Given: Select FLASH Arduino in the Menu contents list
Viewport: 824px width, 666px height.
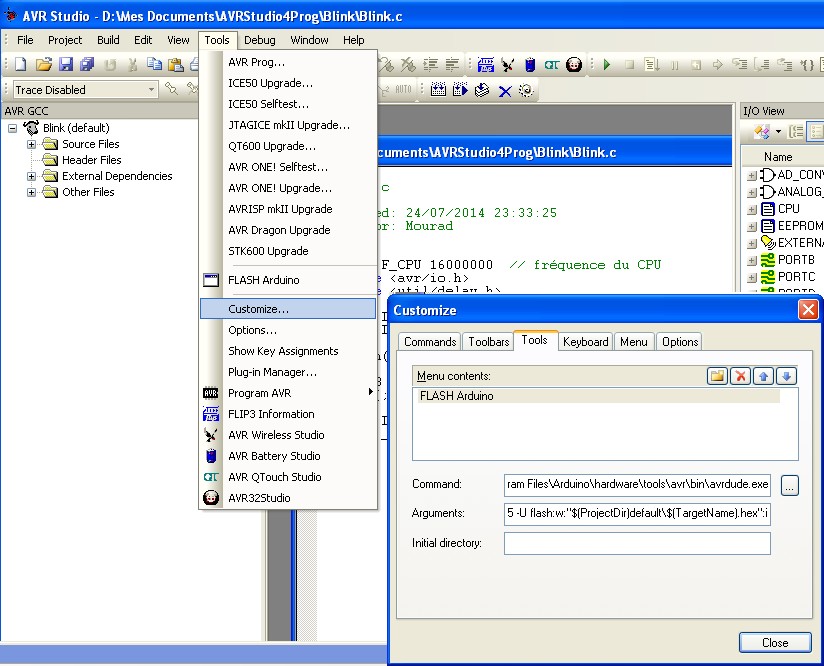Looking at the screenshot, I should (598, 396).
